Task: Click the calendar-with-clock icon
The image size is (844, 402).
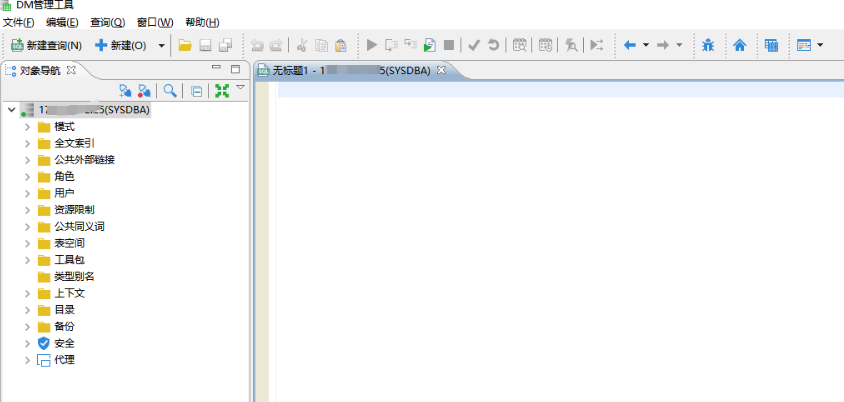Action: [545, 45]
